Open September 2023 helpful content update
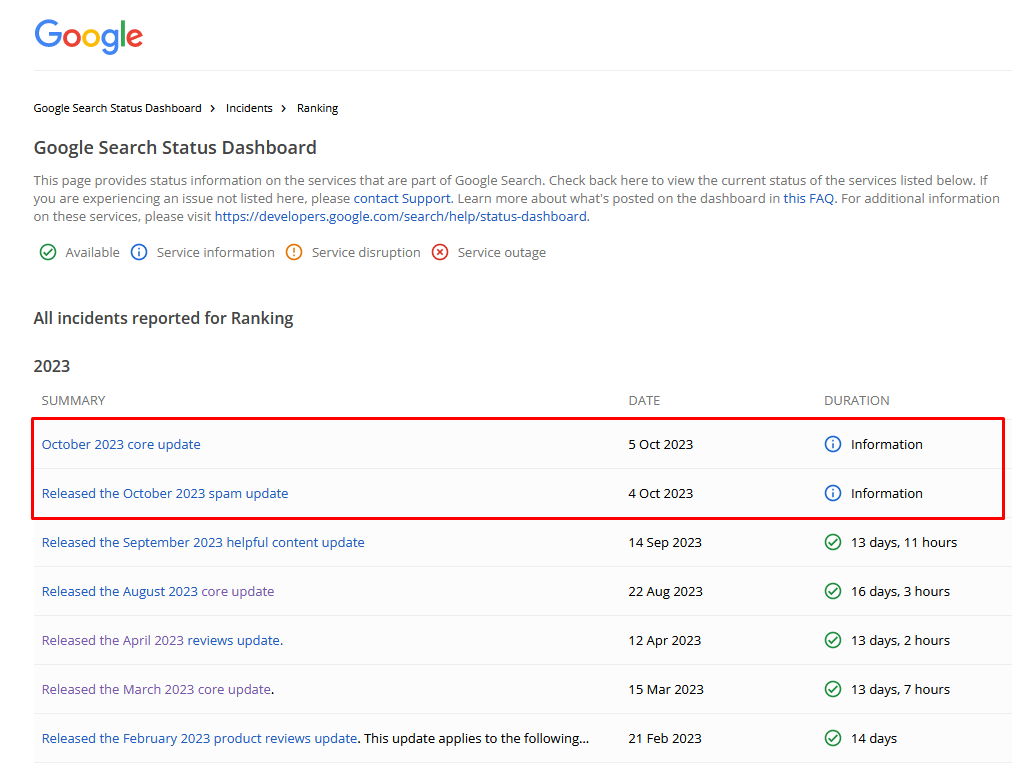This screenshot has width=1033, height=781. (203, 542)
